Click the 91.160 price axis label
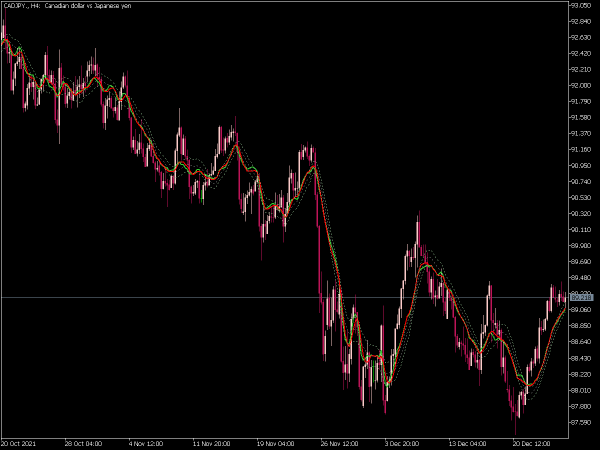Viewport: 600px width, 450px height. pyautogui.click(x=581, y=150)
